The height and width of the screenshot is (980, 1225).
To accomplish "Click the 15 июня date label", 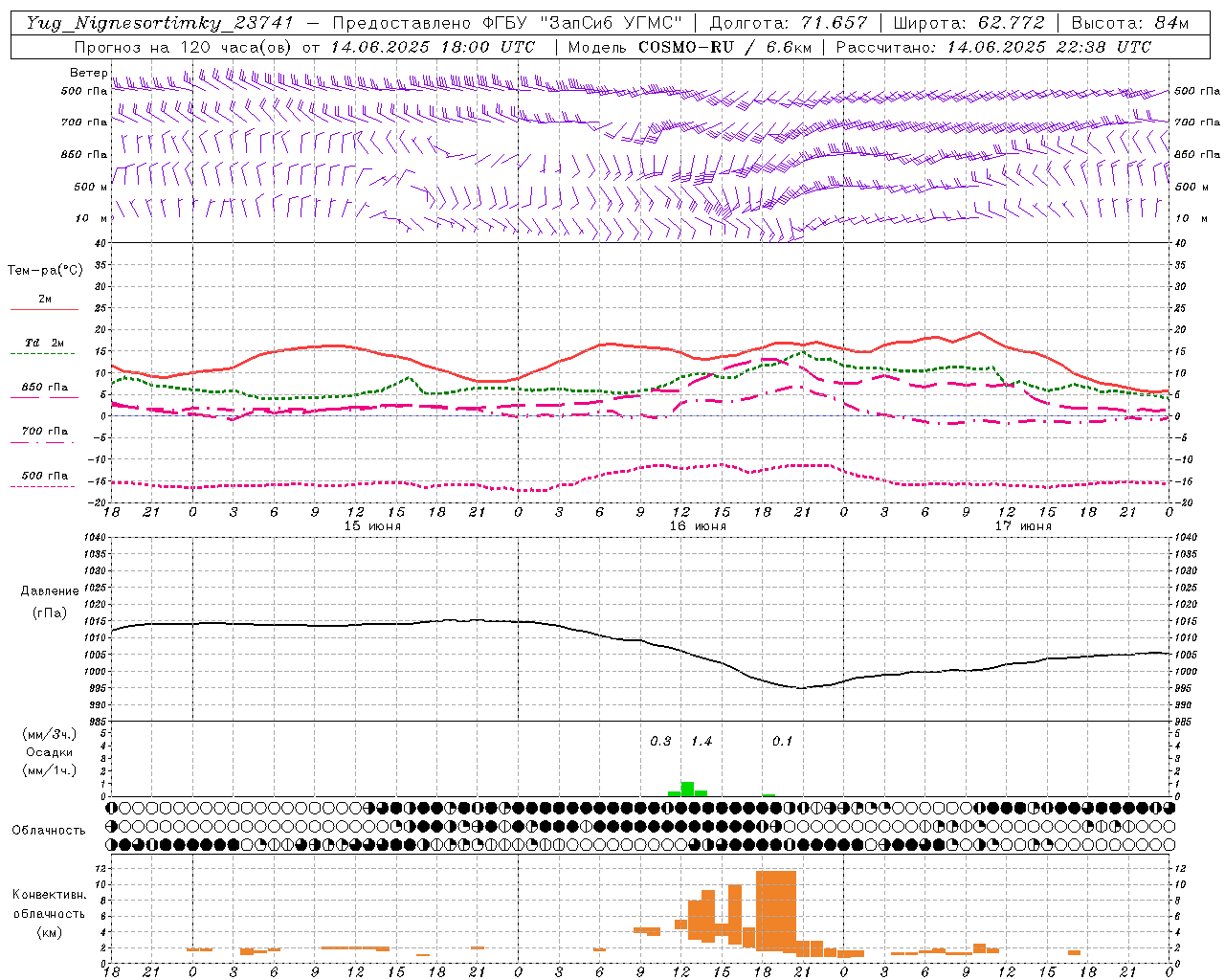I will (372, 526).
